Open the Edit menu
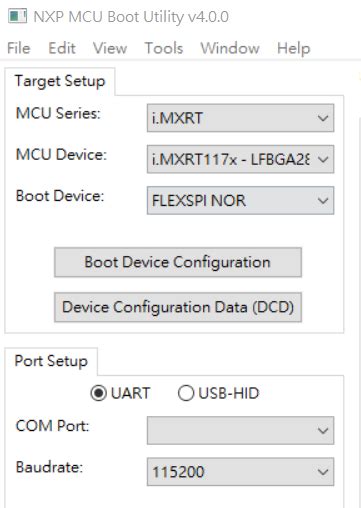The width and height of the screenshot is (361, 508). (62, 48)
